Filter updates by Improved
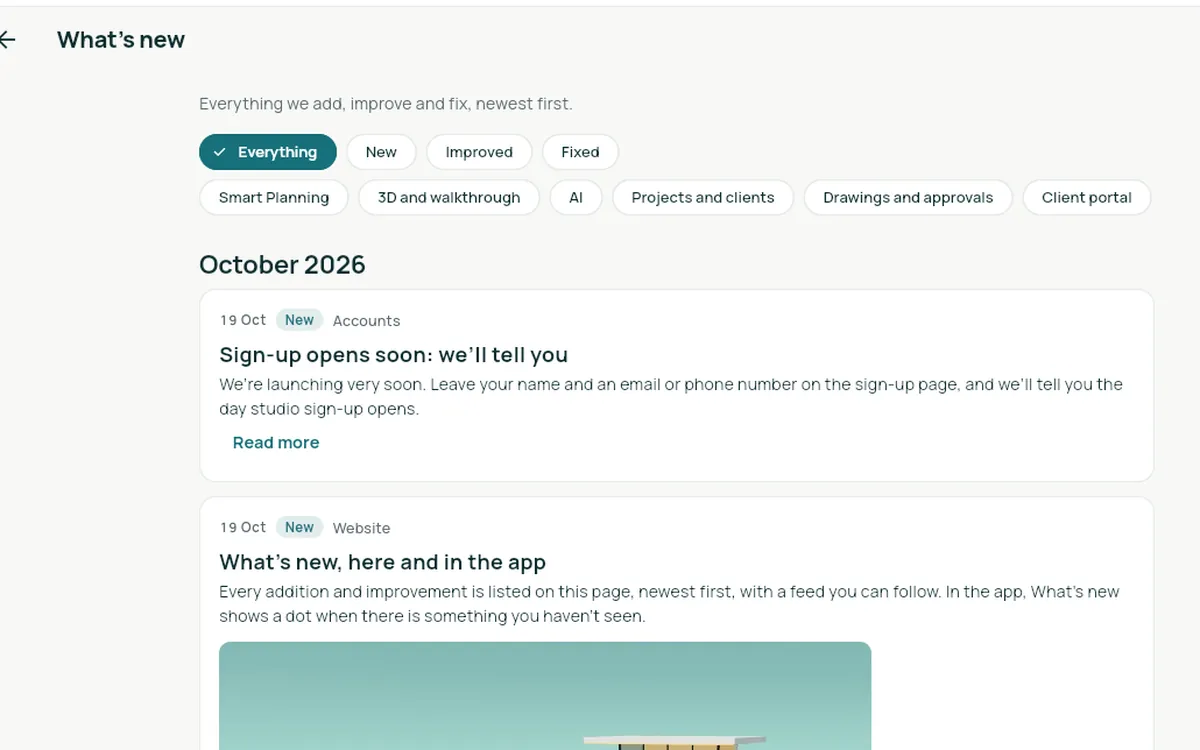 click(x=479, y=152)
